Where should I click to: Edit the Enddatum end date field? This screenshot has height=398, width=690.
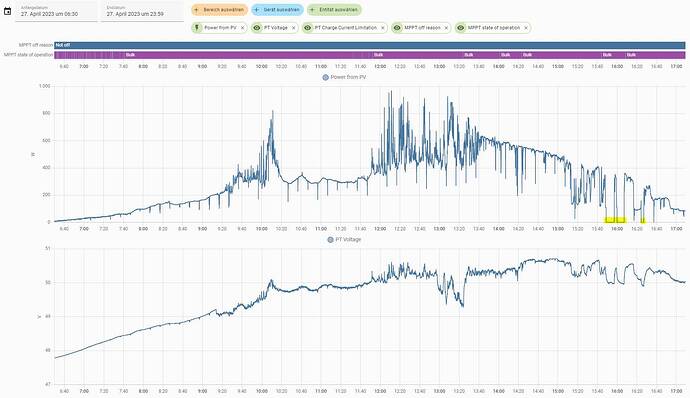142,11
